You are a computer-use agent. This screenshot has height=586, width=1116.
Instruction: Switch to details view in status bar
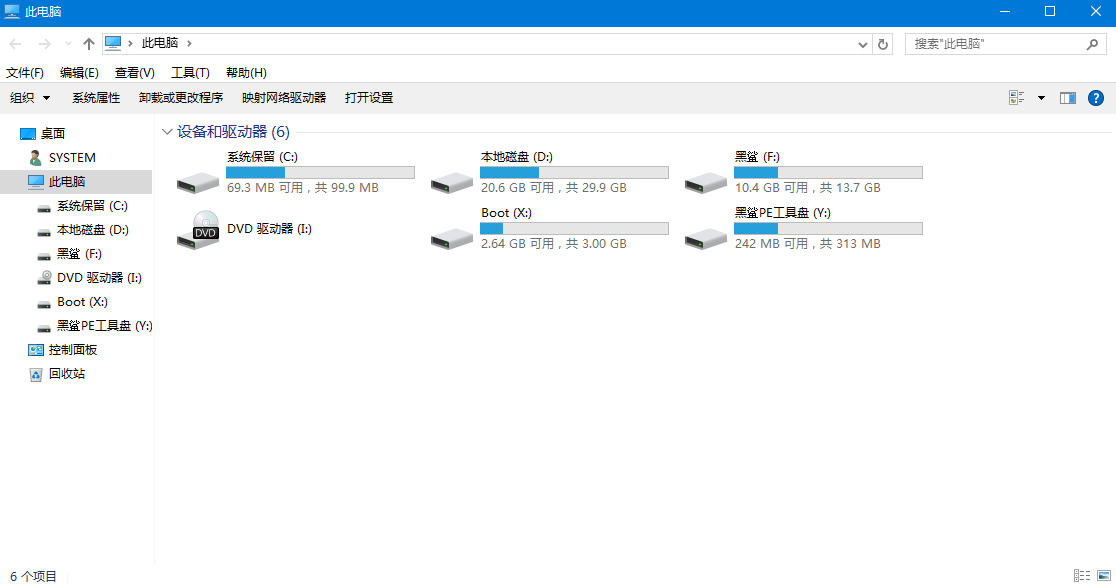[x=1082, y=575]
